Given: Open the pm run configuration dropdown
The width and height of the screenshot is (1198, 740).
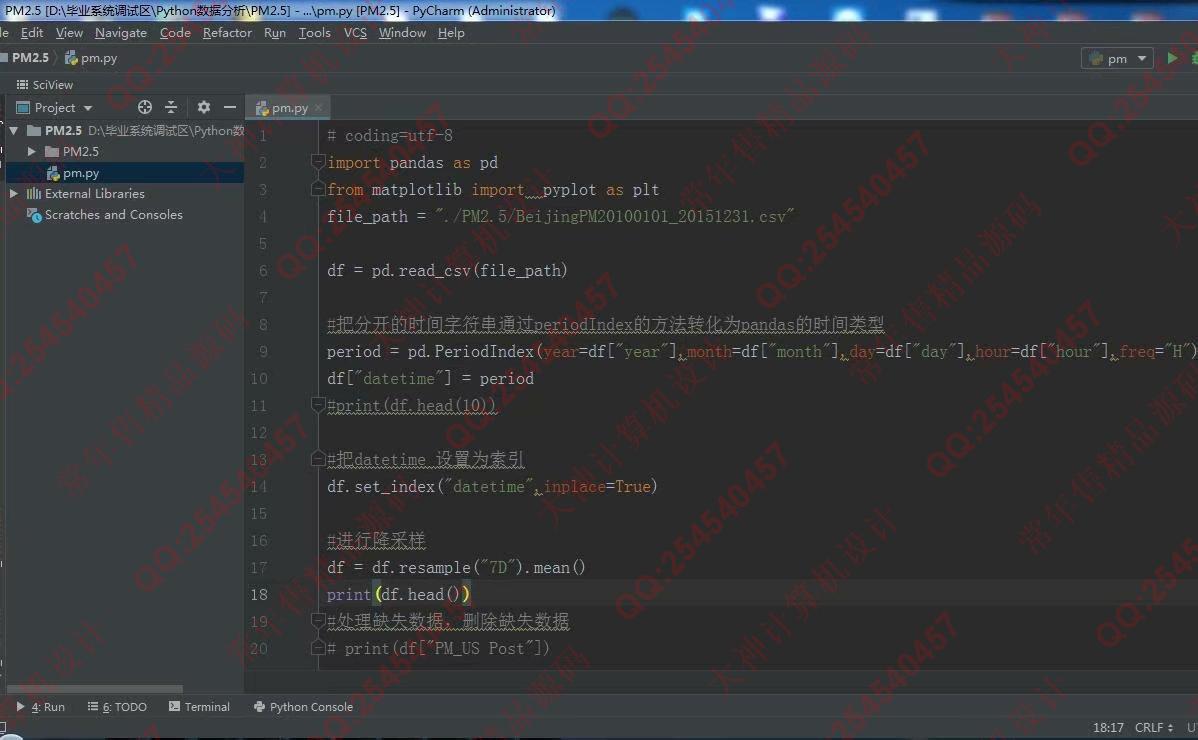Looking at the screenshot, I should pyautogui.click(x=1117, y=59).
